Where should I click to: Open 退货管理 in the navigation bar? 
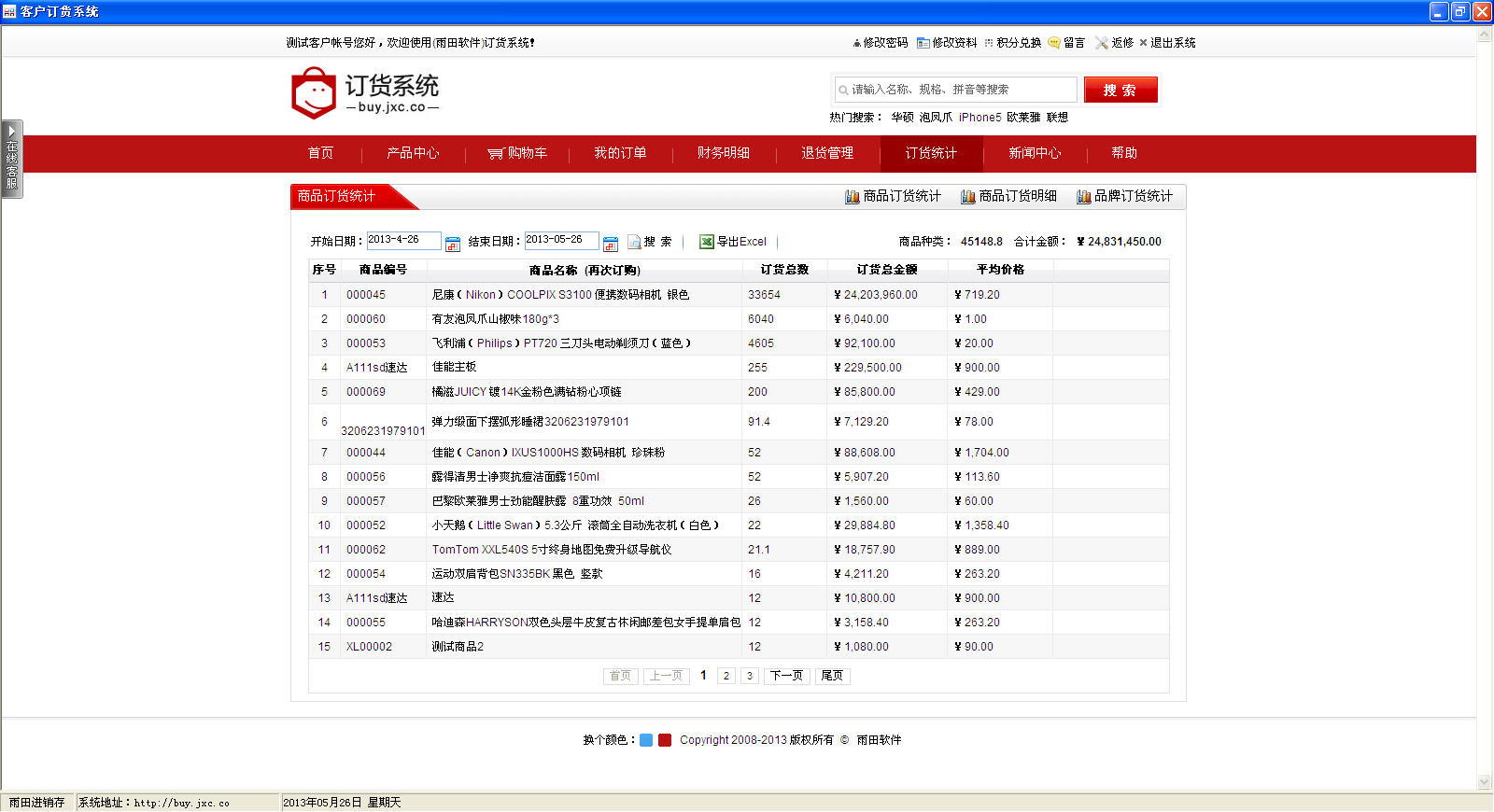(827, 153)
